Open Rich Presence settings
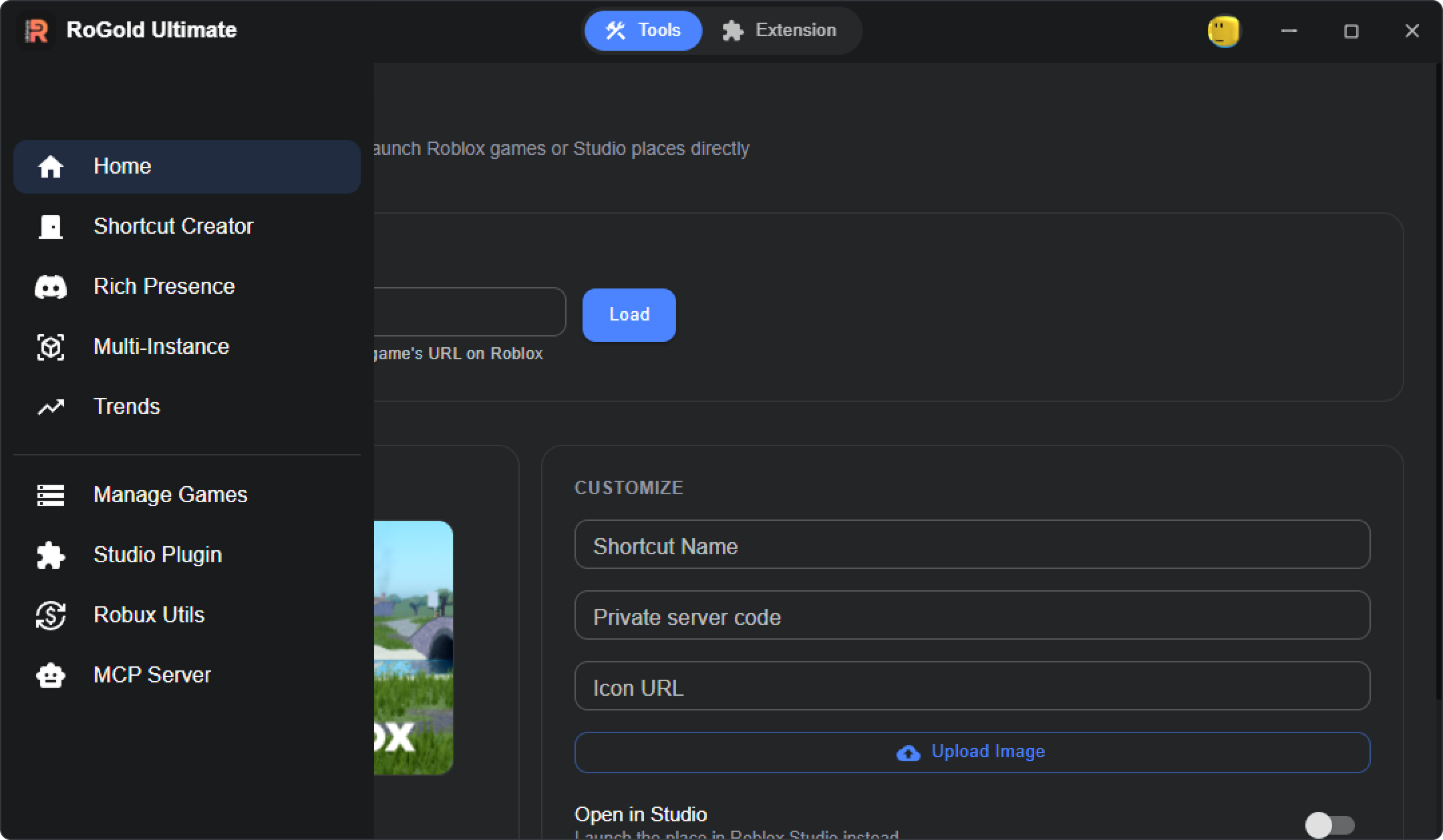The width and height of the screenshot is (1443, 840). point(187,287)
